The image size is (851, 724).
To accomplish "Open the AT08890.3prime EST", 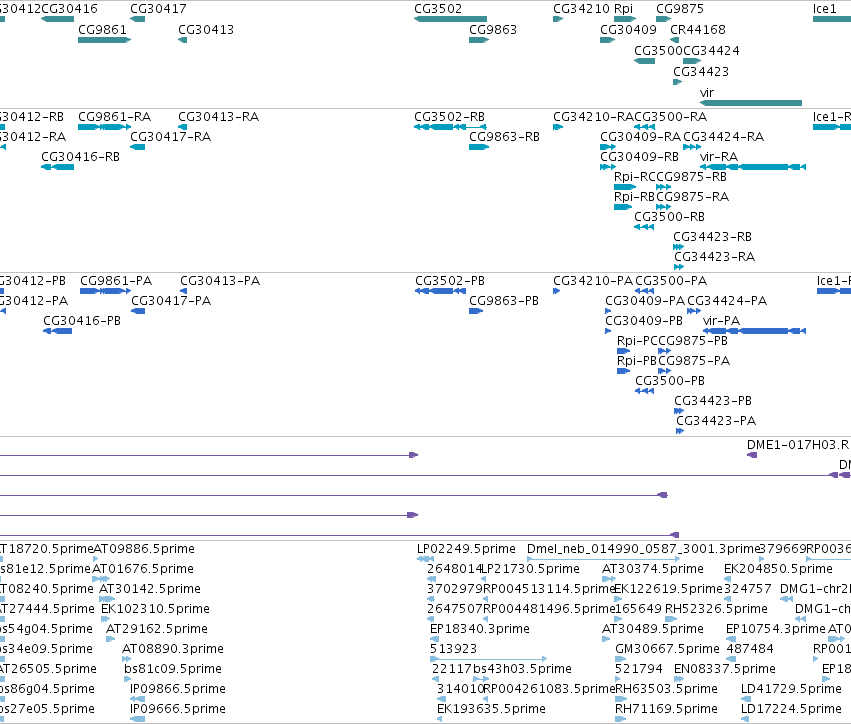I will coord(126,659).
